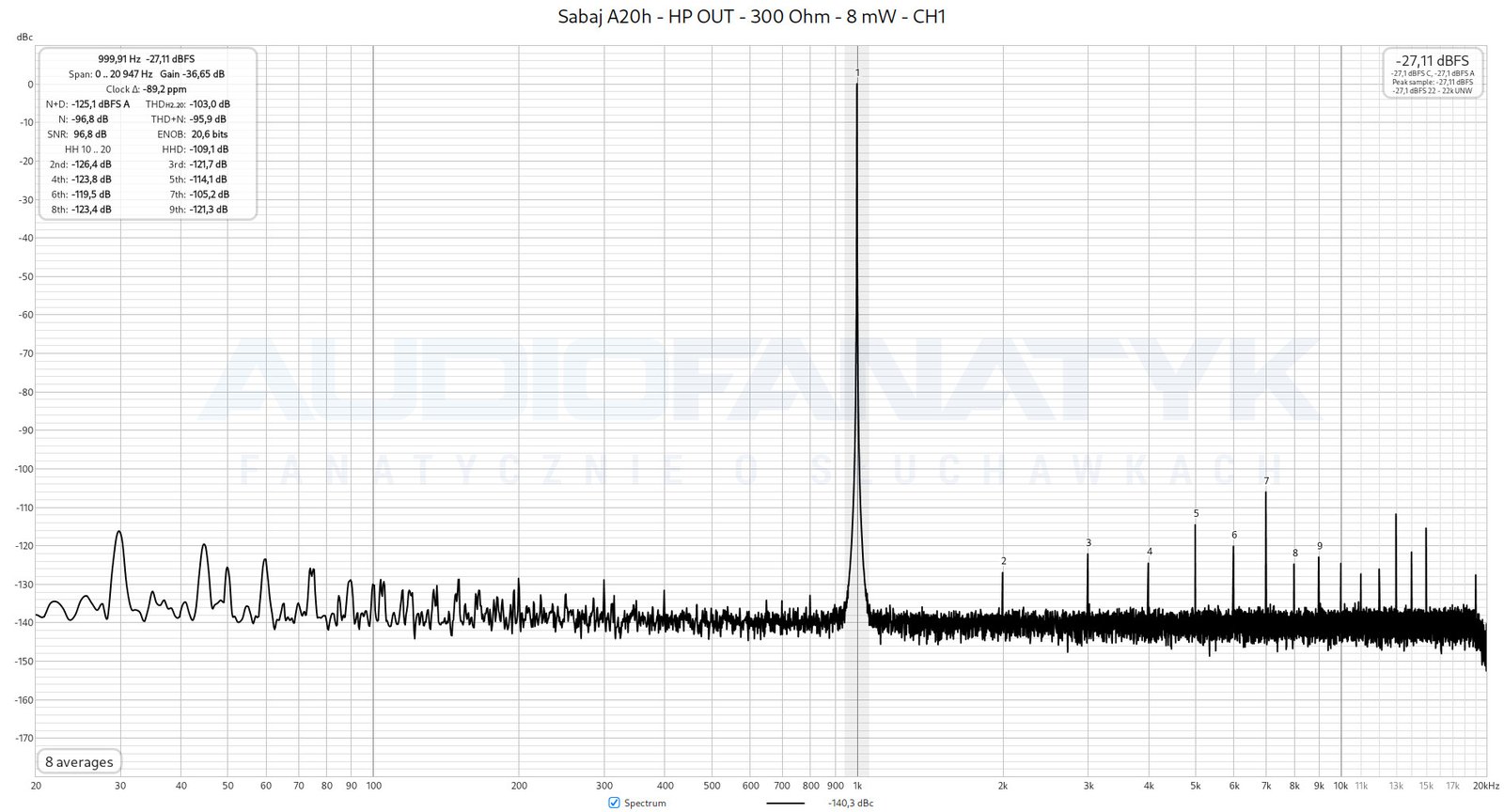Viewport: 1504px width, 812px height.
Task: Click the Spectrum legend label
Action: (645, 803)
